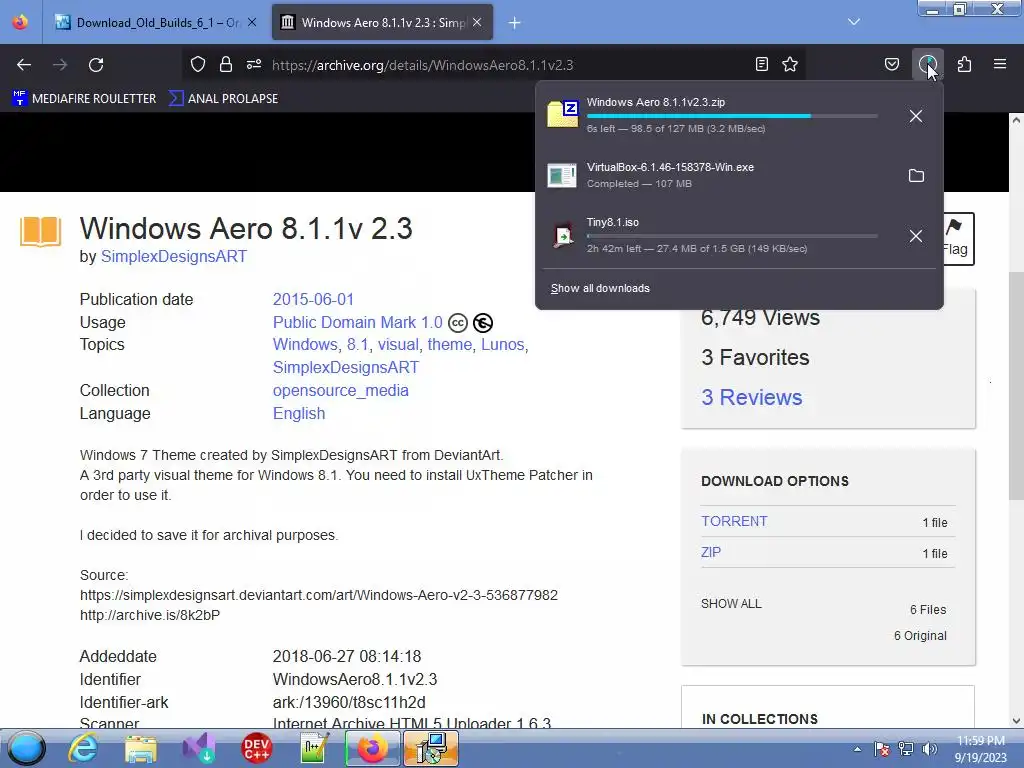The image size is (1024, 768).
Task: Click the no-copyright public domain icon
Action: click(x=483, y=323)
